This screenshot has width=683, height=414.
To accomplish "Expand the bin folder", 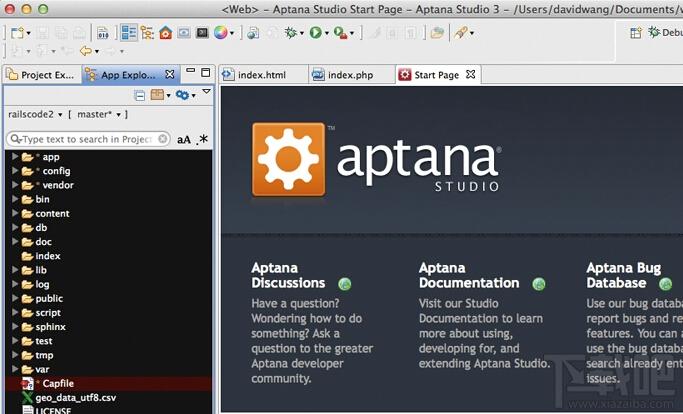I will click(15, 199).
